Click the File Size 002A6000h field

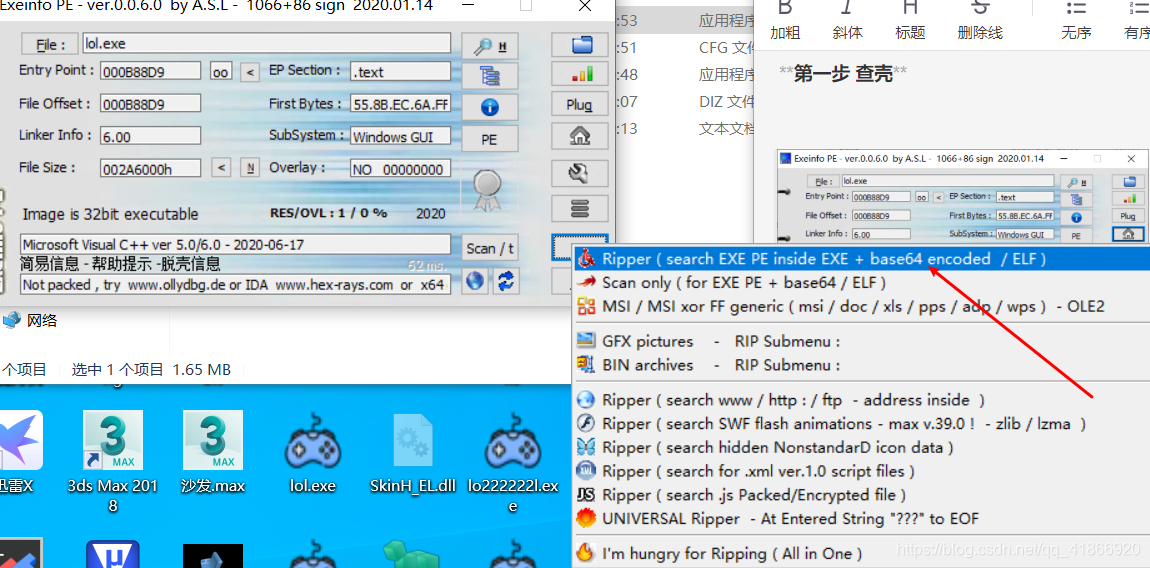pyautogui.click(x=150, y=168)
